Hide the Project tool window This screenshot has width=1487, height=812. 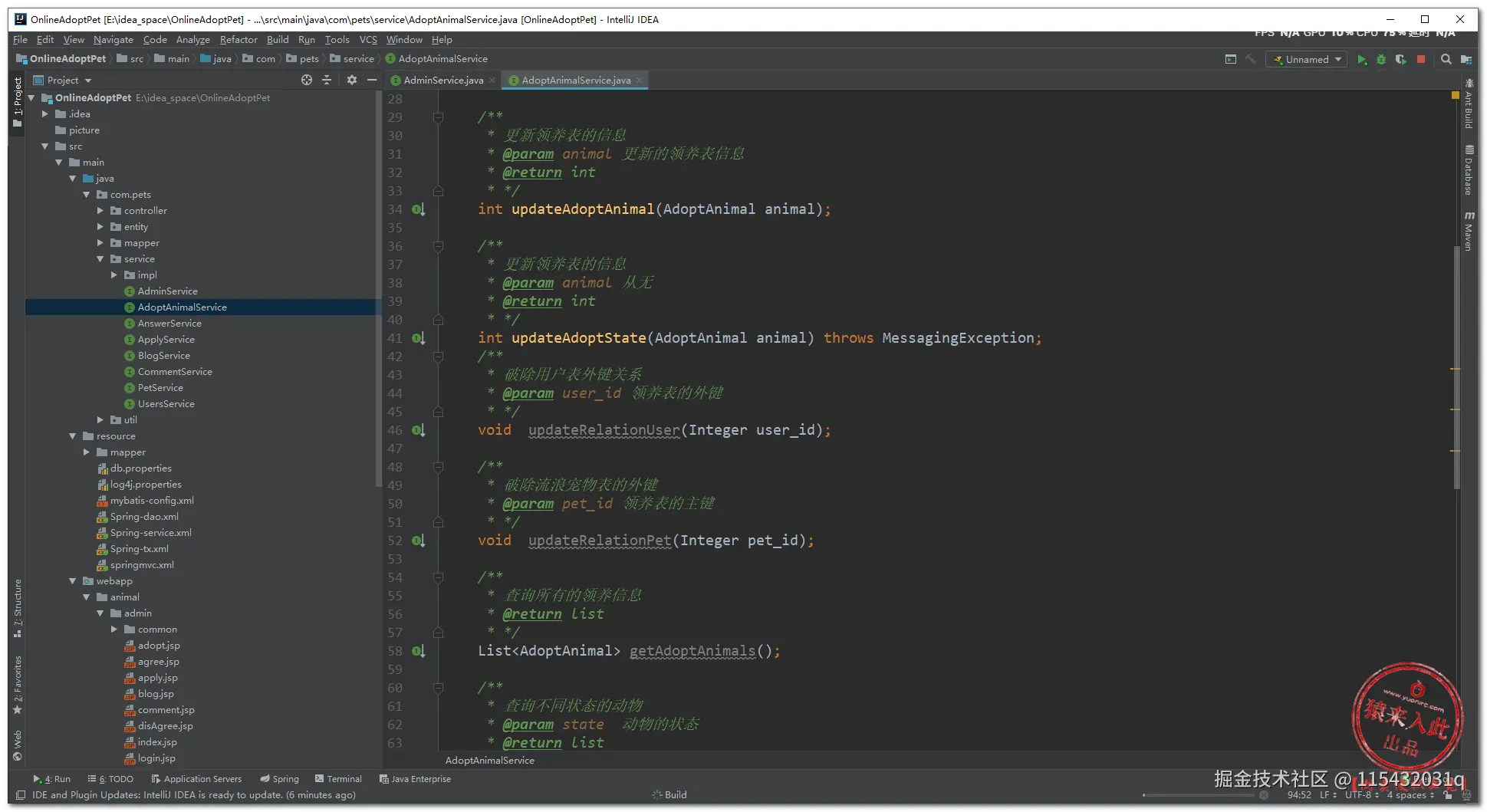click(372, 80)
